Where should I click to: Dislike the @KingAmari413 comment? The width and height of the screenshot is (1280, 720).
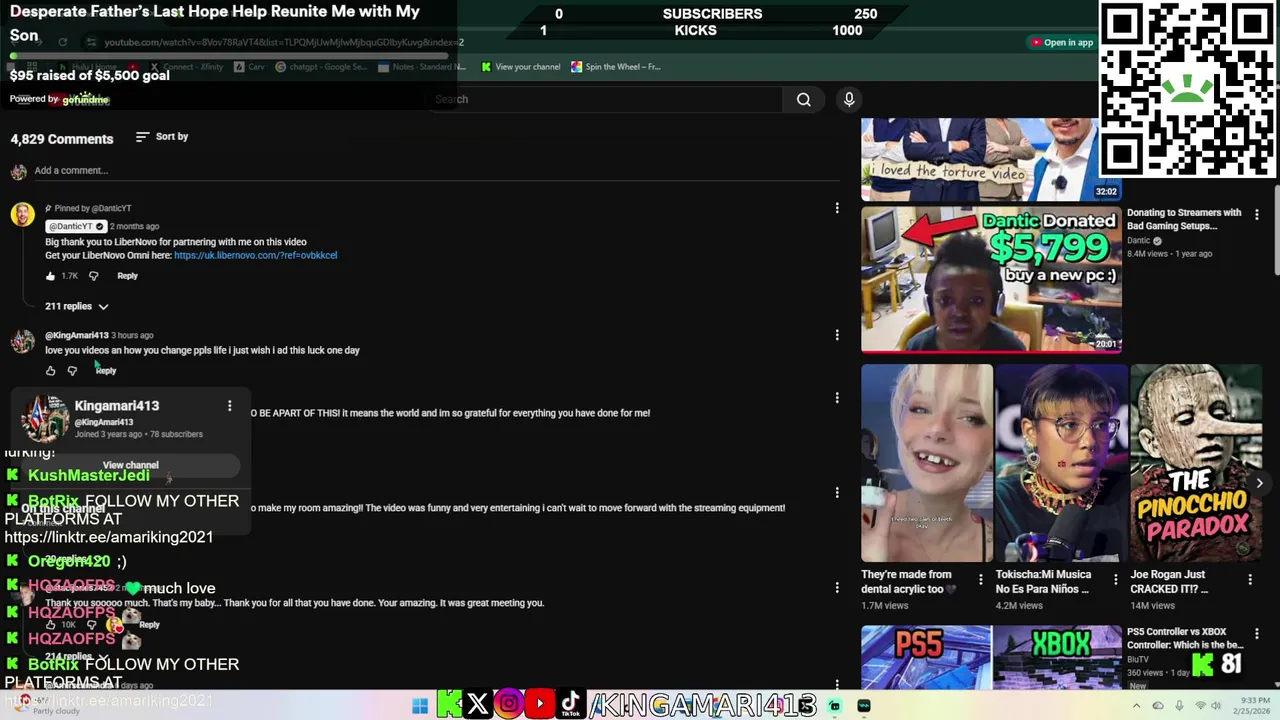coord(72,371)
